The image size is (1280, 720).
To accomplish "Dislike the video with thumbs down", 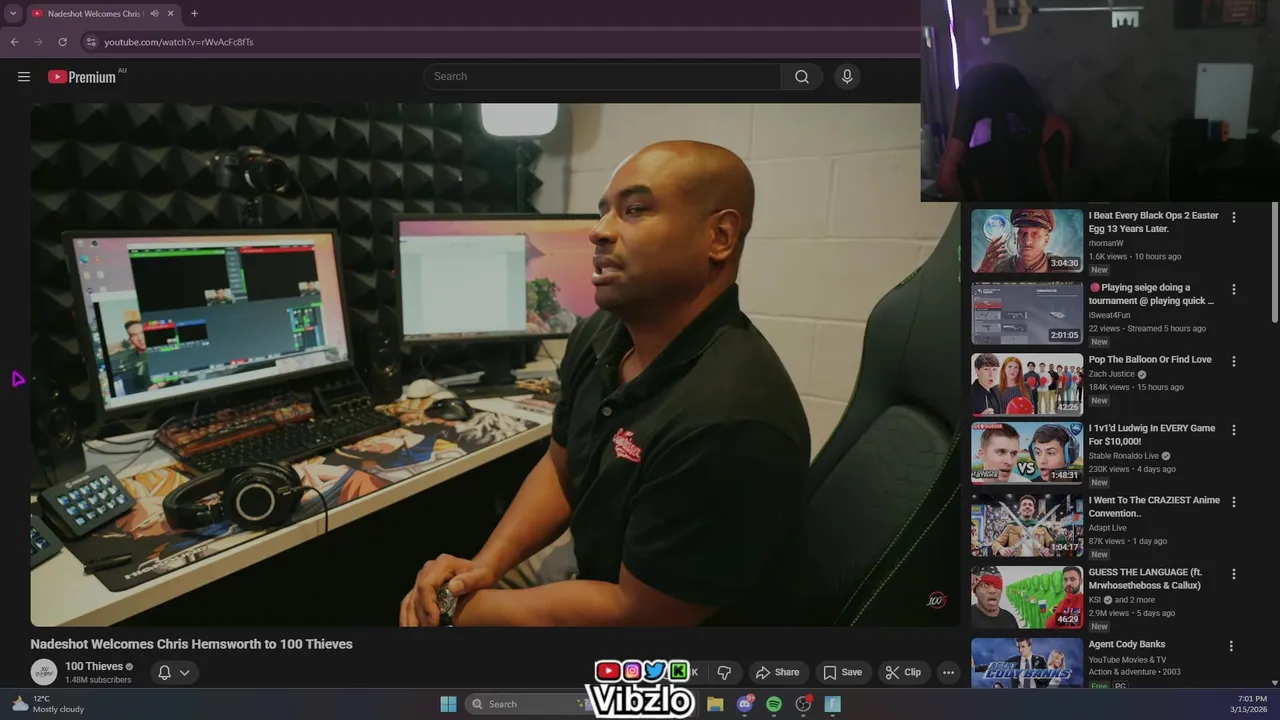I will point(724,673).
